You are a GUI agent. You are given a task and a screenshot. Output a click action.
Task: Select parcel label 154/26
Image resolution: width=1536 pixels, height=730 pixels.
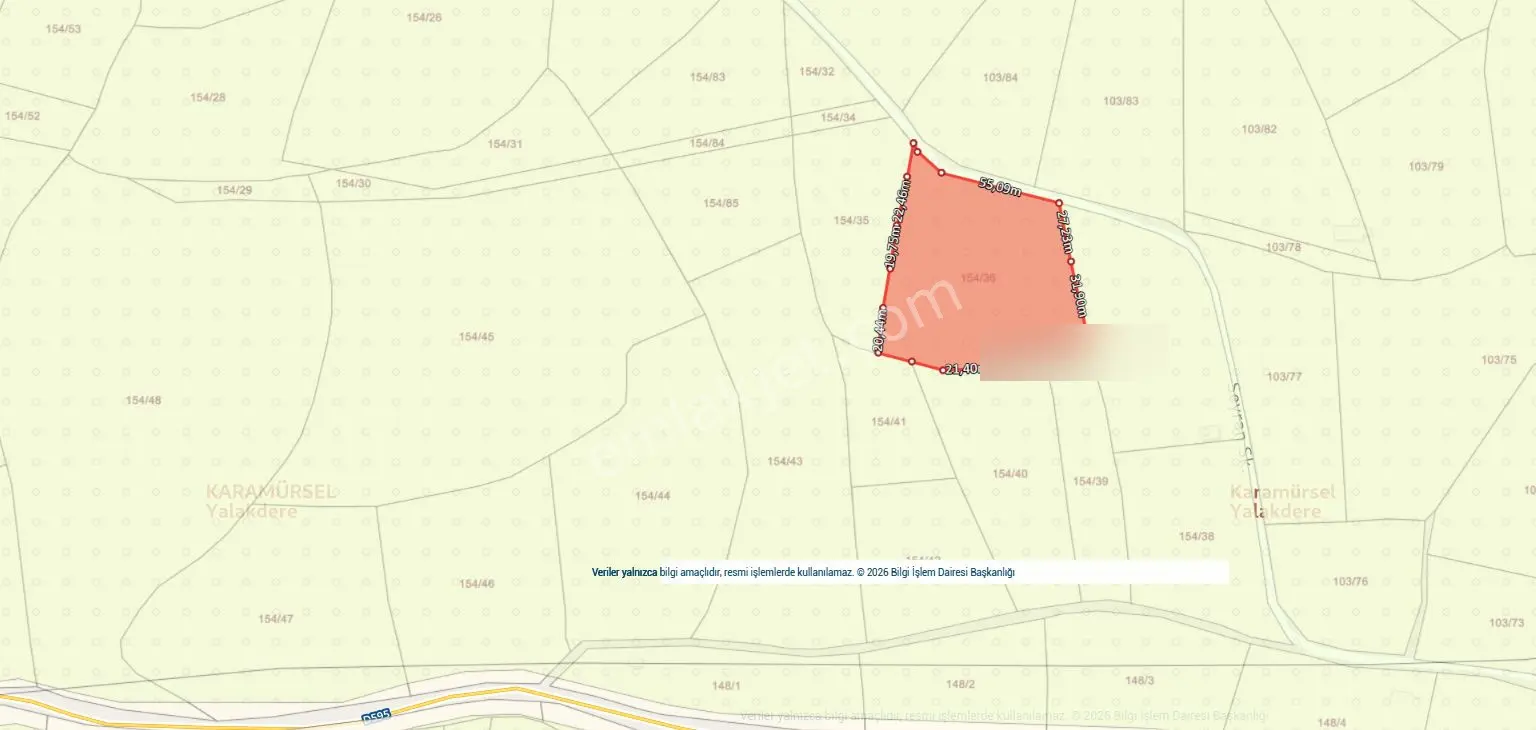point(425,17)
